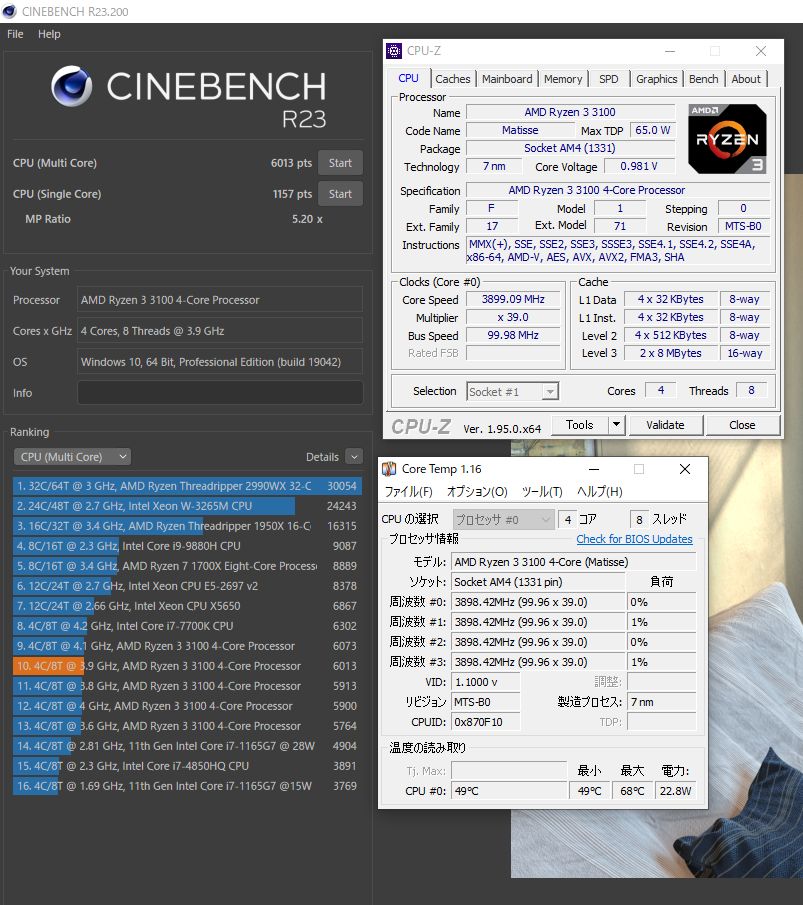Viewport: 803px width, 905px height.
Task: Select ranking entry 12 Ryzen 3 3100 at 4 GHz
Action: [188, 706]
